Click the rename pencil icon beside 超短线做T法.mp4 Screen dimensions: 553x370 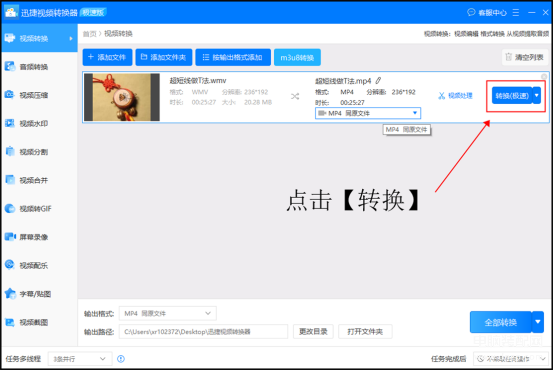coord(378,81)
